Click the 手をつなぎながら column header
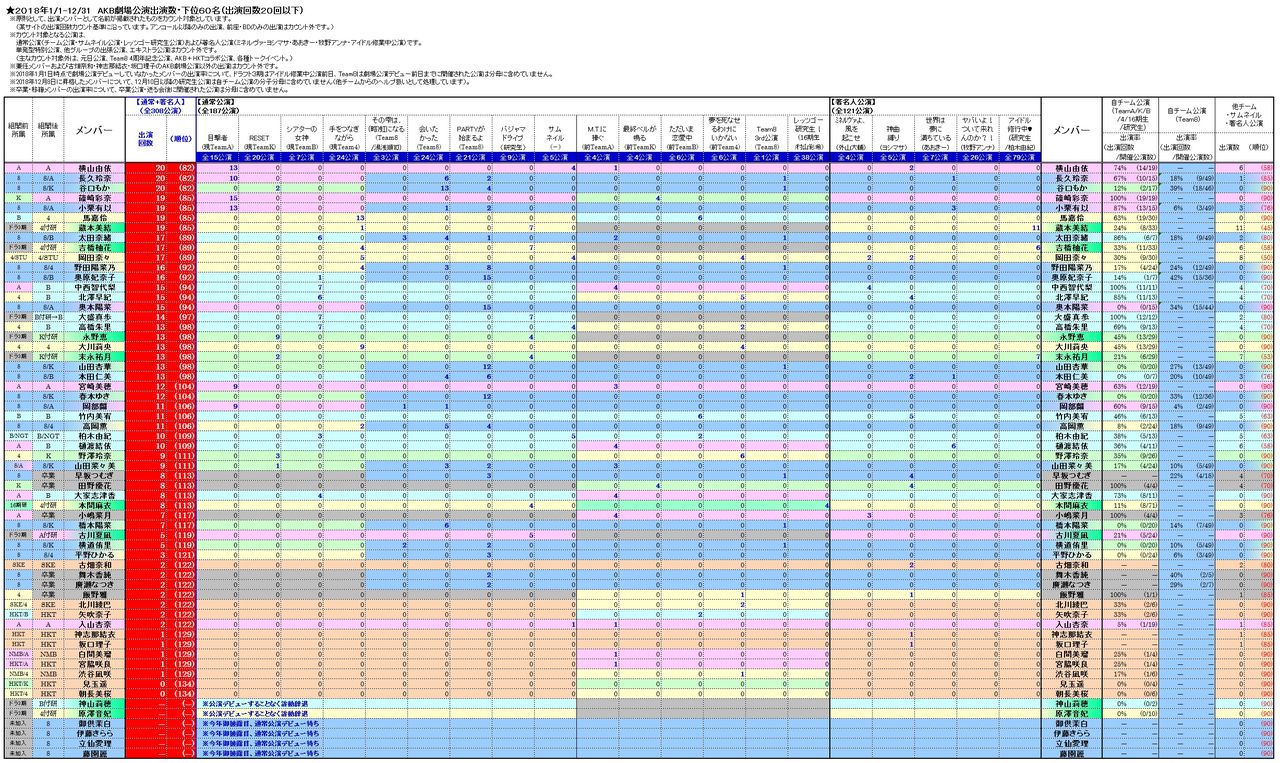 coord(343,134)
